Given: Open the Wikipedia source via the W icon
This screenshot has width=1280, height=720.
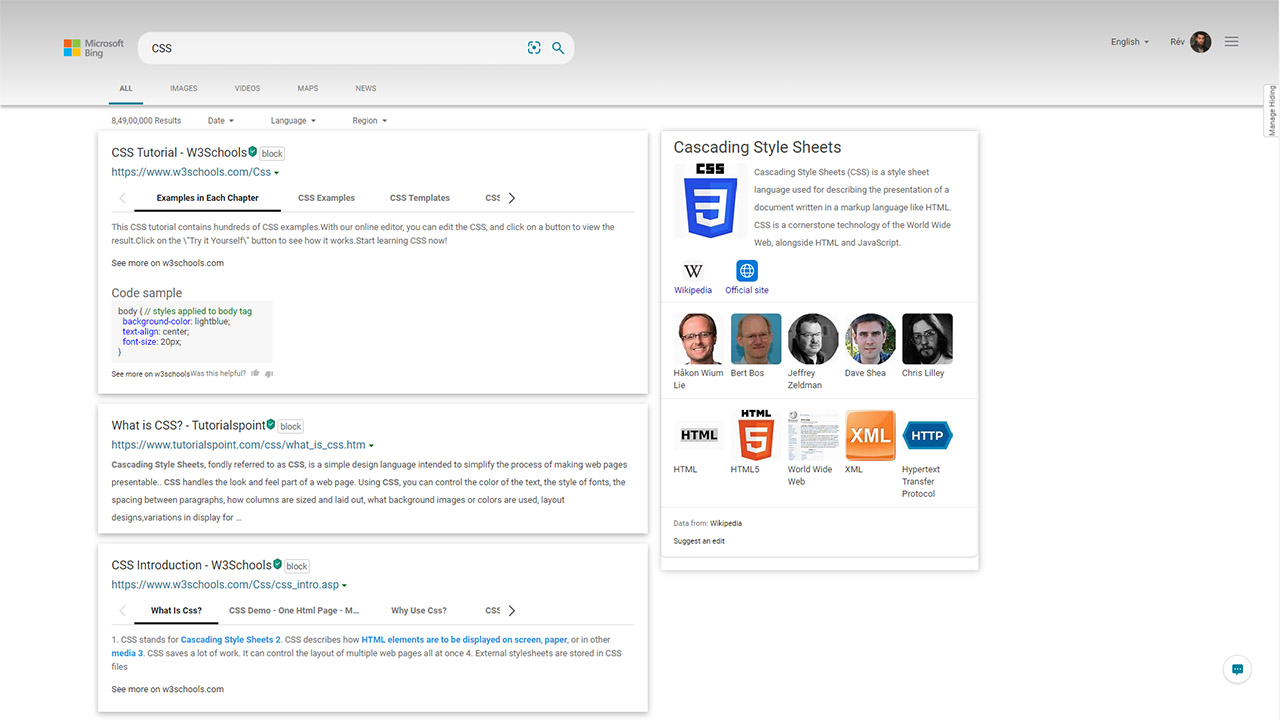Looking at the screenshot, I should [x=693, y=270].
